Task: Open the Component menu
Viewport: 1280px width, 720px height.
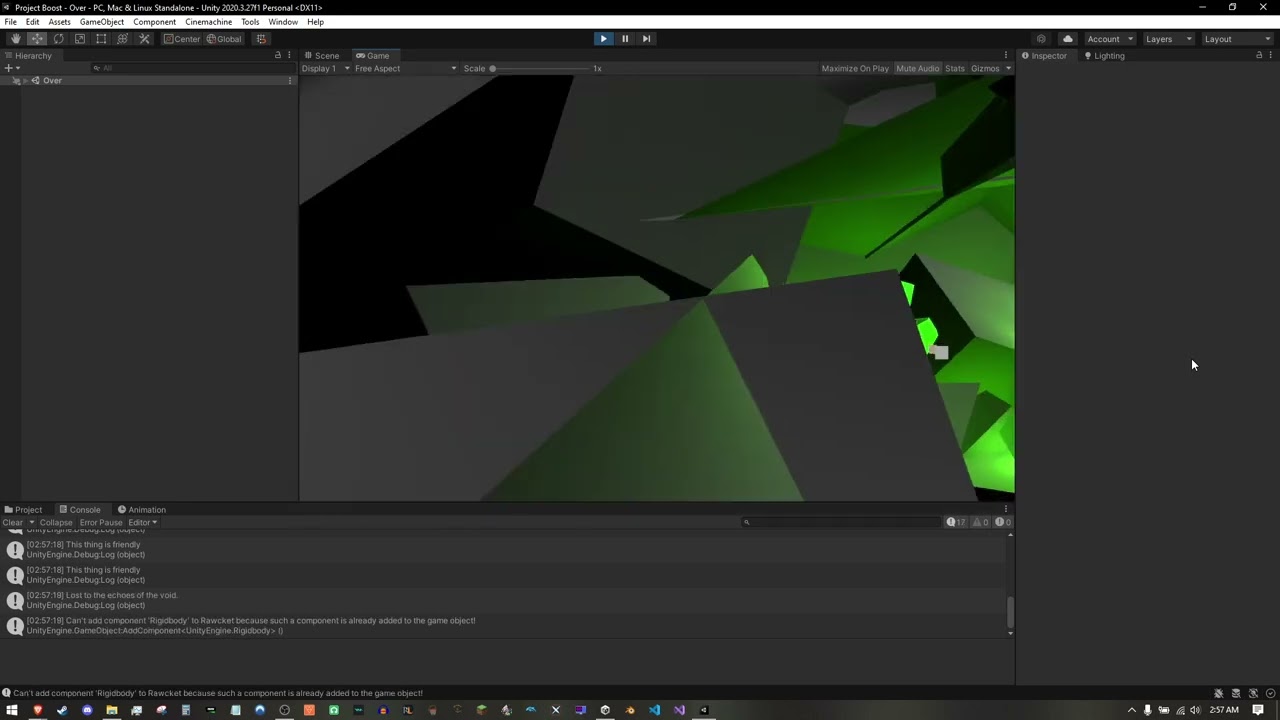Action: point(154,22)
